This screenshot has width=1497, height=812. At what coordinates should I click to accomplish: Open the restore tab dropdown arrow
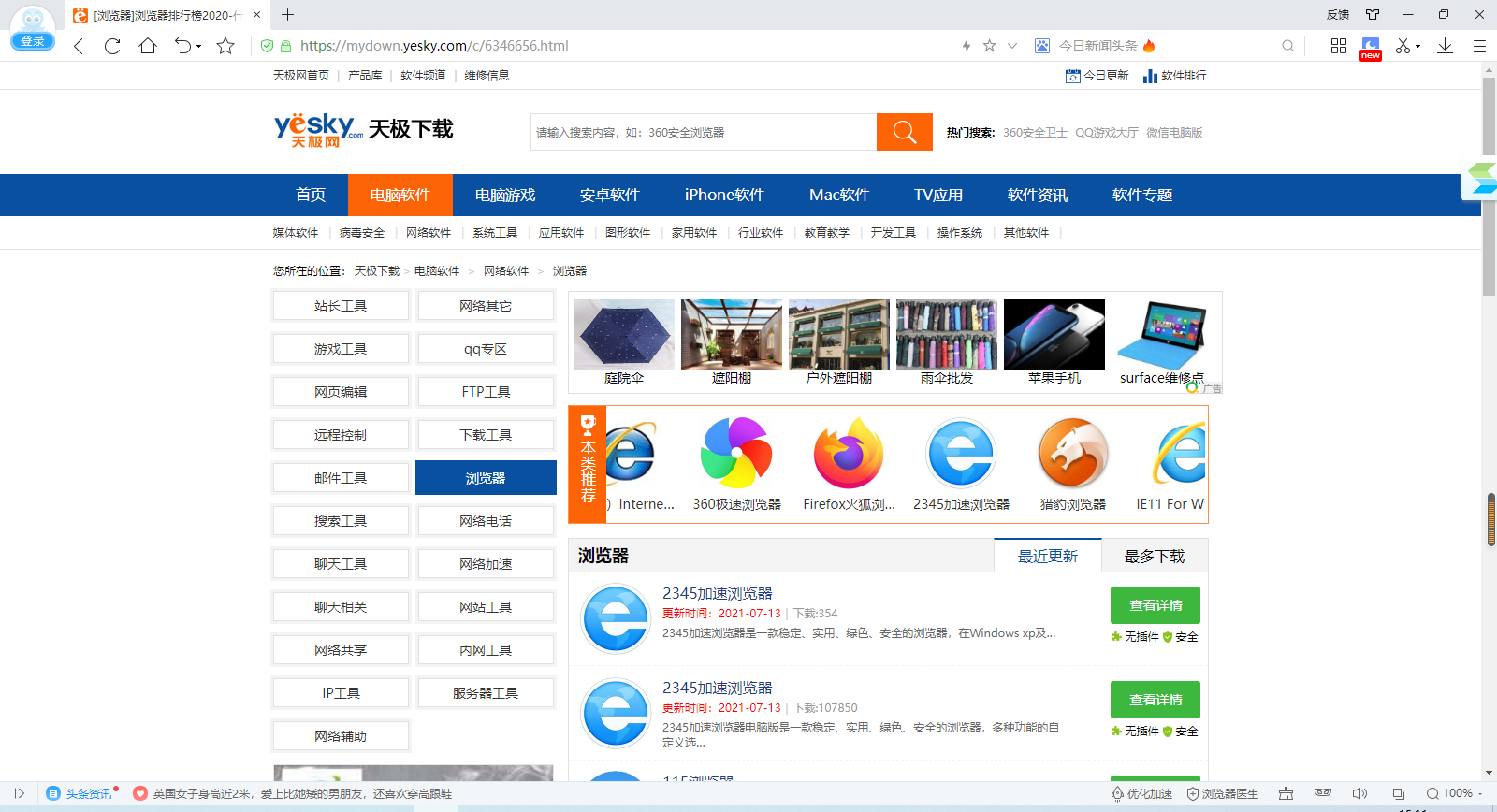click(198, 47)
